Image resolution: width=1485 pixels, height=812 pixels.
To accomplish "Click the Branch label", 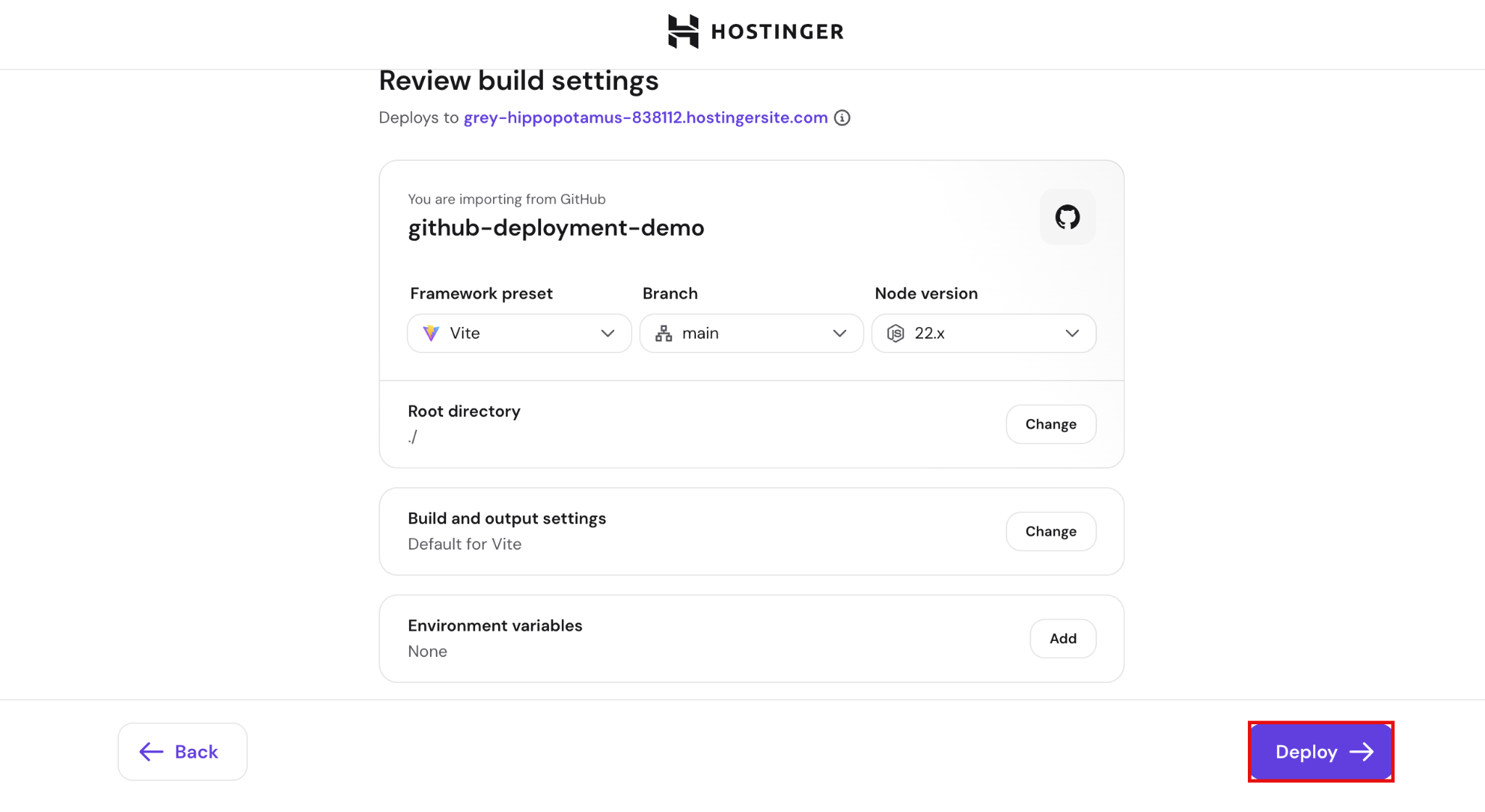I will tap(670, 294).
